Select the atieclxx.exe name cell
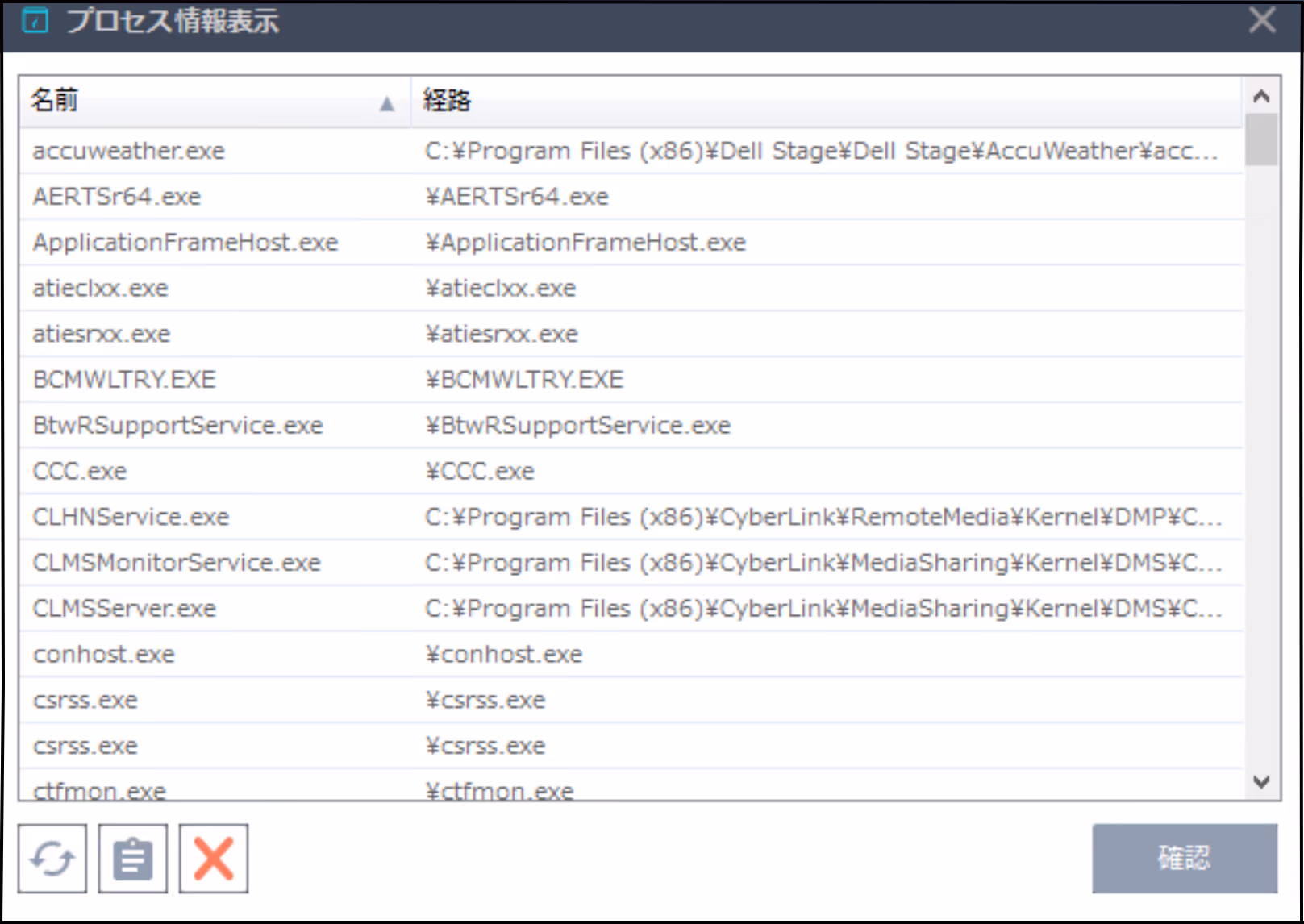The height and width of the screenshot is (924, 1304). click(215, 289)
